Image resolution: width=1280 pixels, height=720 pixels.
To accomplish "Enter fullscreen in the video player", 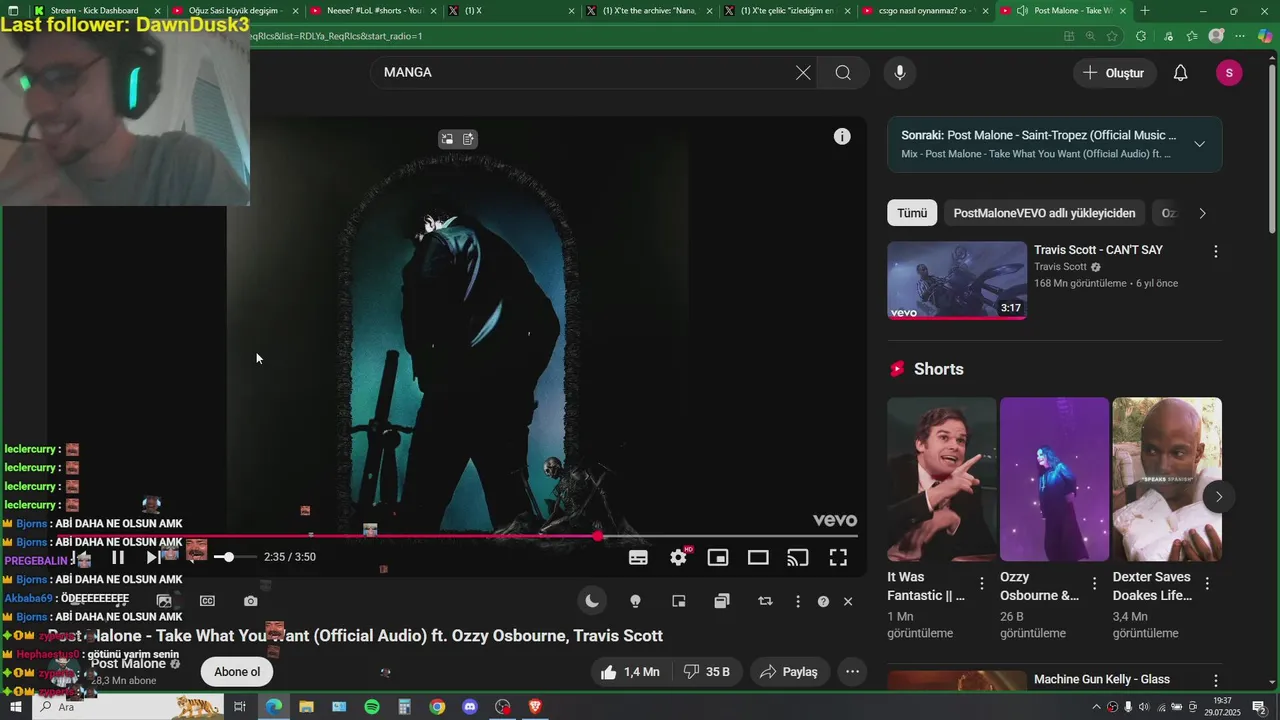I will pyautogui.click(x=838, y=557).
